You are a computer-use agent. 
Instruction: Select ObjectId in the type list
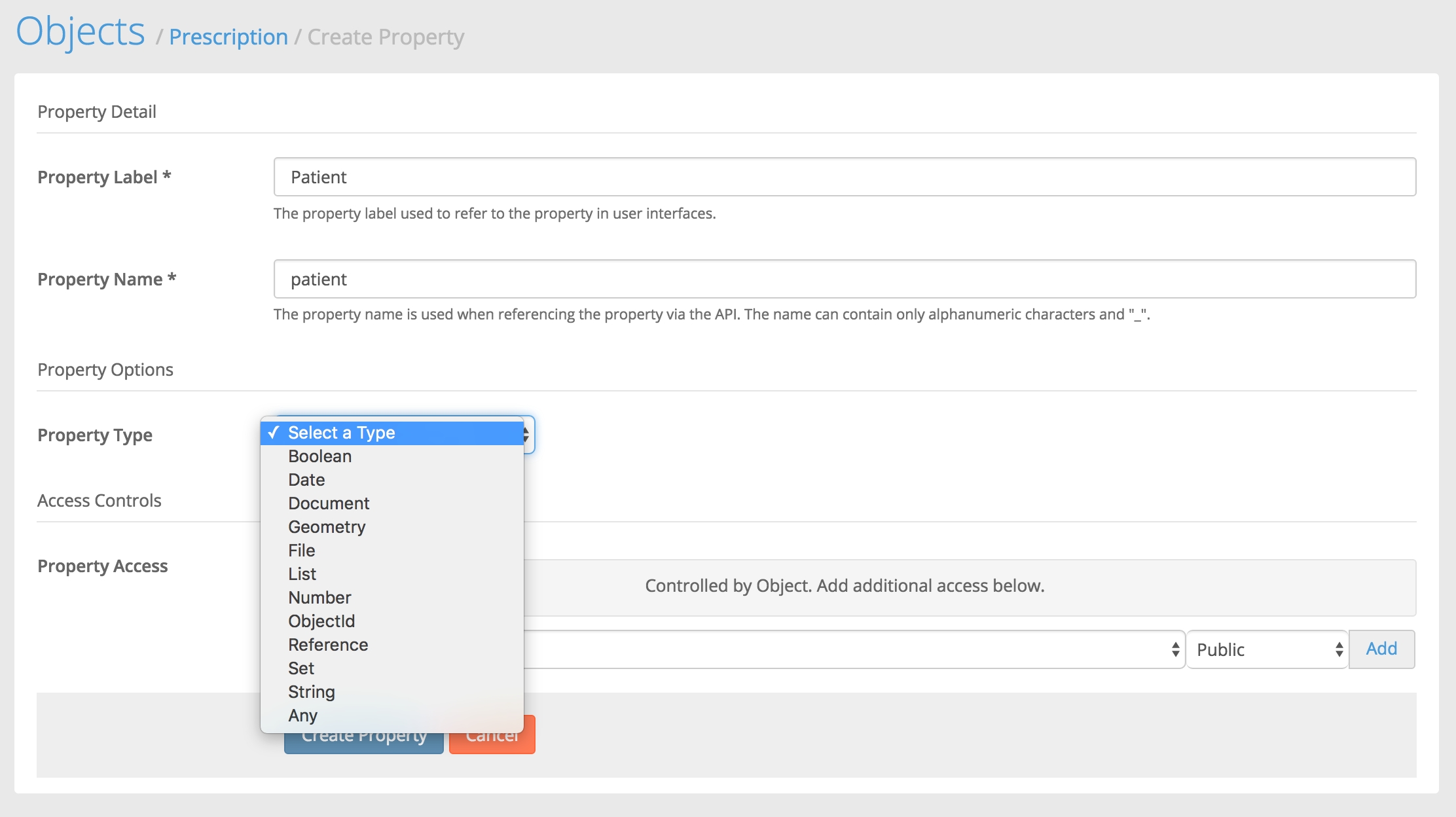(392, 621)
